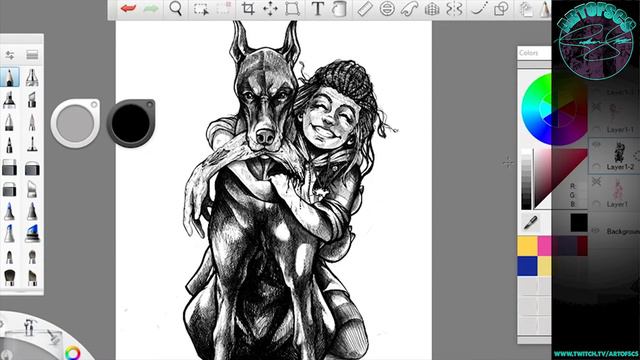Image resolution: width=640 pixels, height=360 pixels.
Task: Choose the orange-yellow palette swatch
Action: tap(527, 246)
